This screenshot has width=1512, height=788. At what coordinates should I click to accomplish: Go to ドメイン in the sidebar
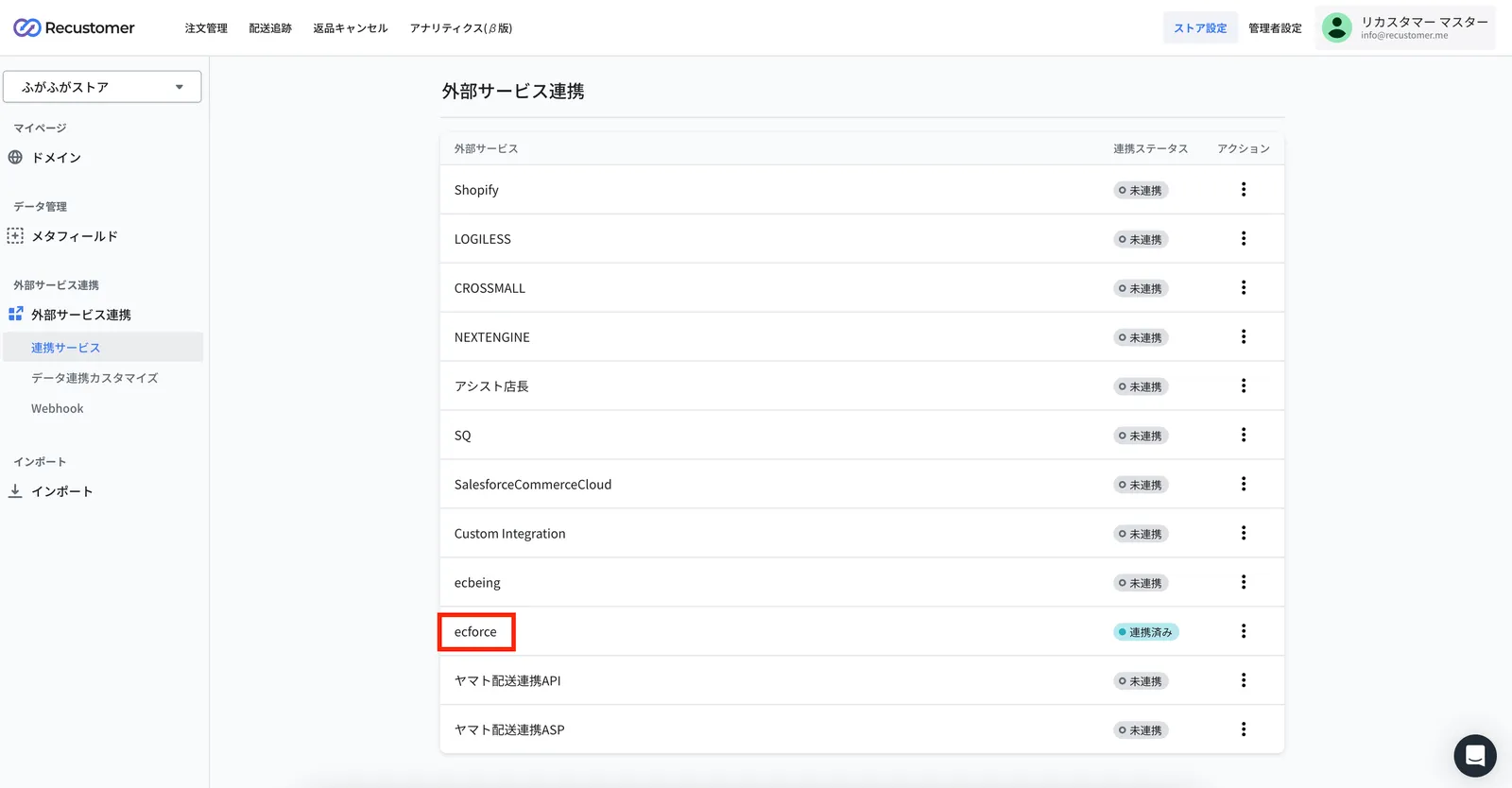point(57,158)
